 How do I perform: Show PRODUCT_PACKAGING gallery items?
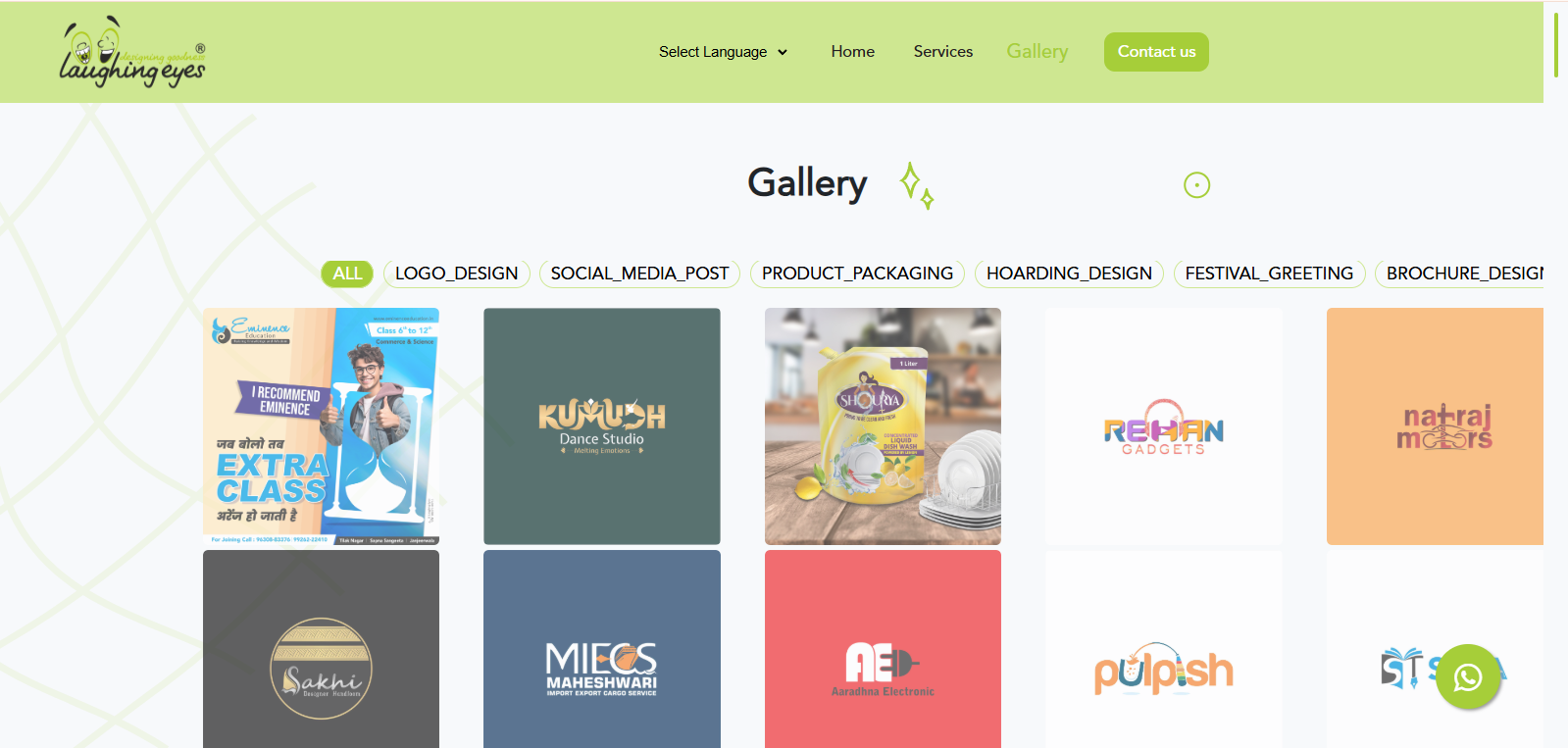click(858, 274)
